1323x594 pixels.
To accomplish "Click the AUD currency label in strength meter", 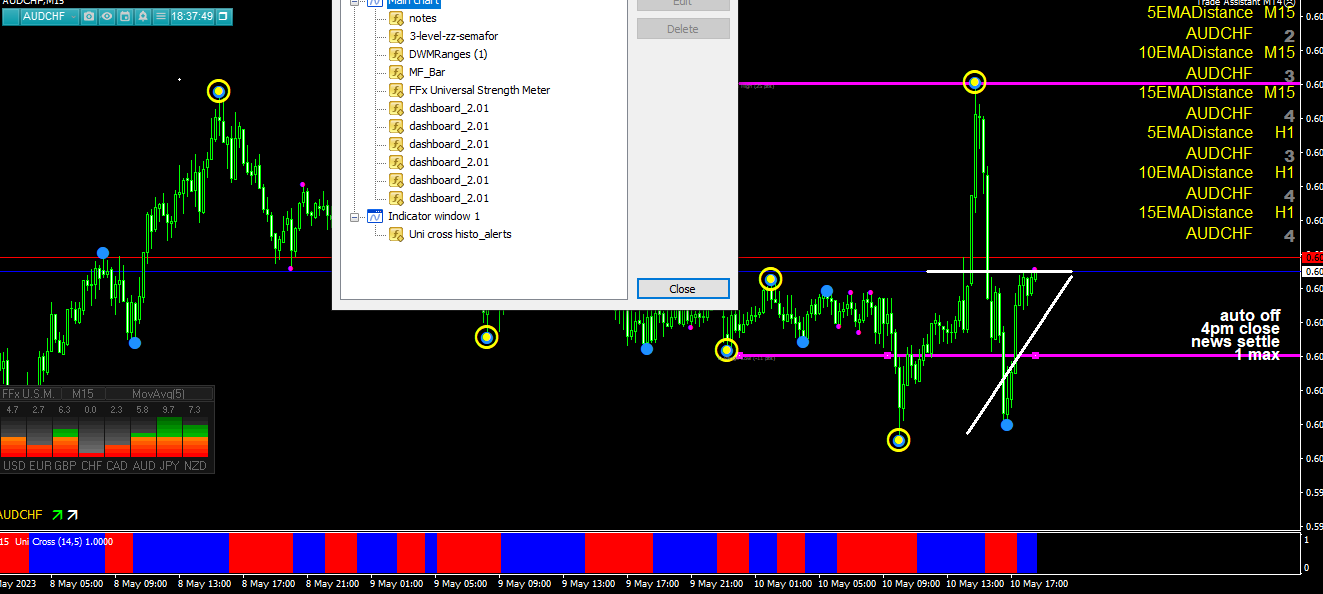I will [144, 466].
